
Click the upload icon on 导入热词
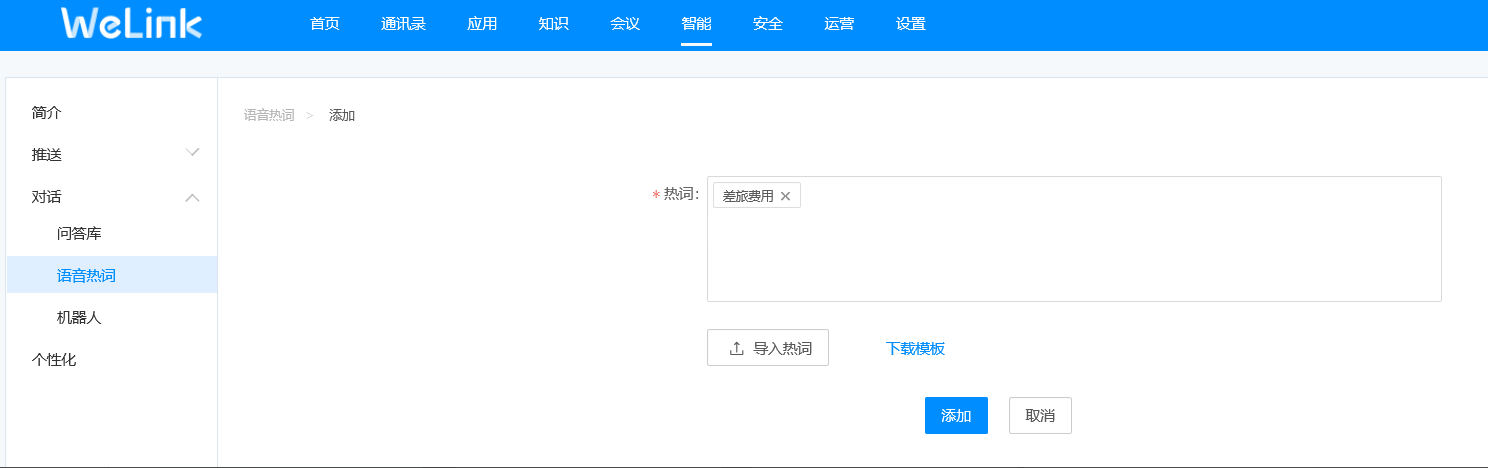click(x=737, y=349)
